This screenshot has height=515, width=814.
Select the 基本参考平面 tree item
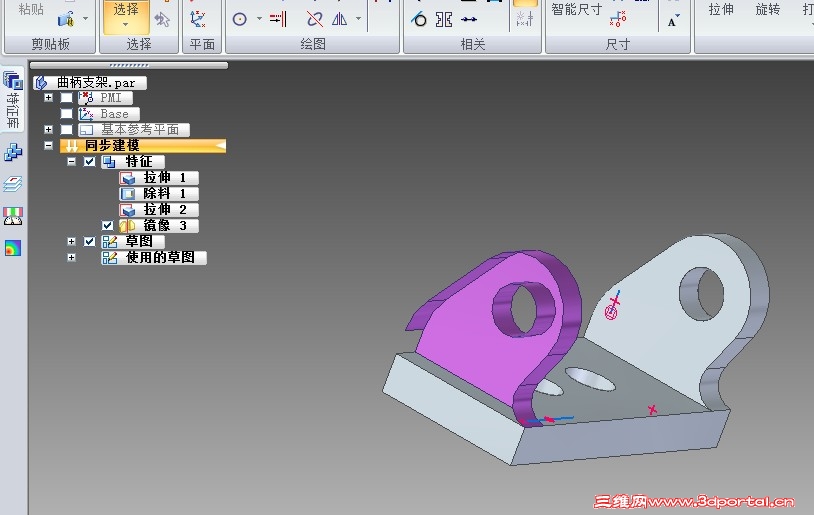[x=133, y=129]
